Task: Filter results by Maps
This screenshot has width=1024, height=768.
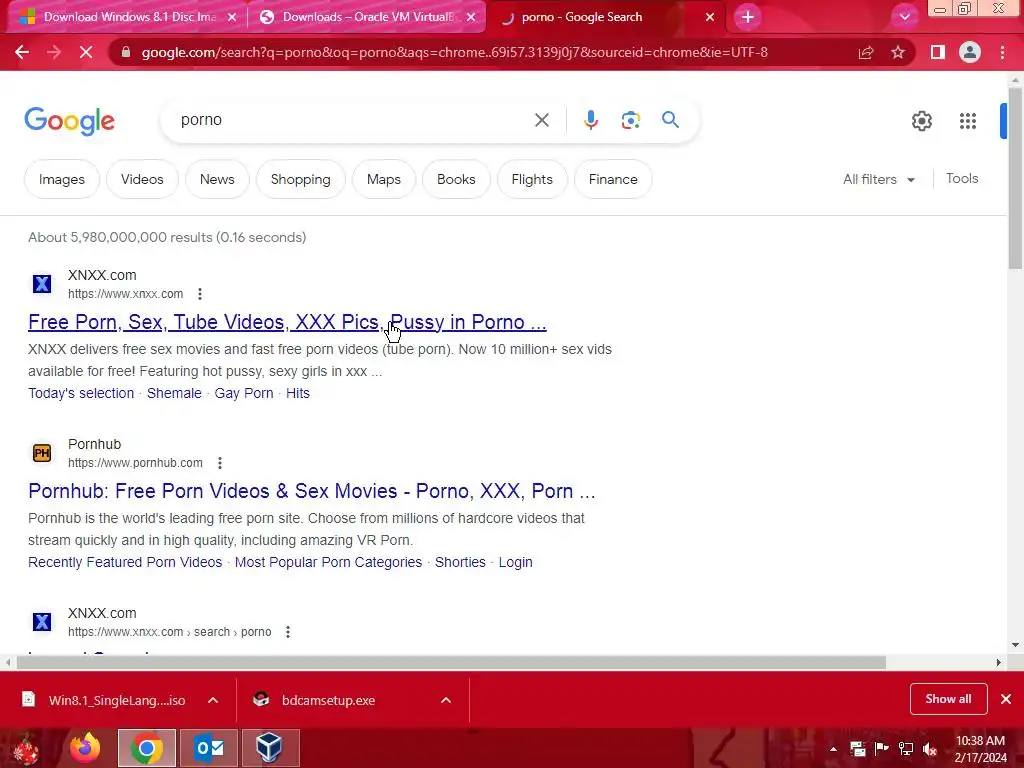Action: pyautogui.click(x=384, y=179)
